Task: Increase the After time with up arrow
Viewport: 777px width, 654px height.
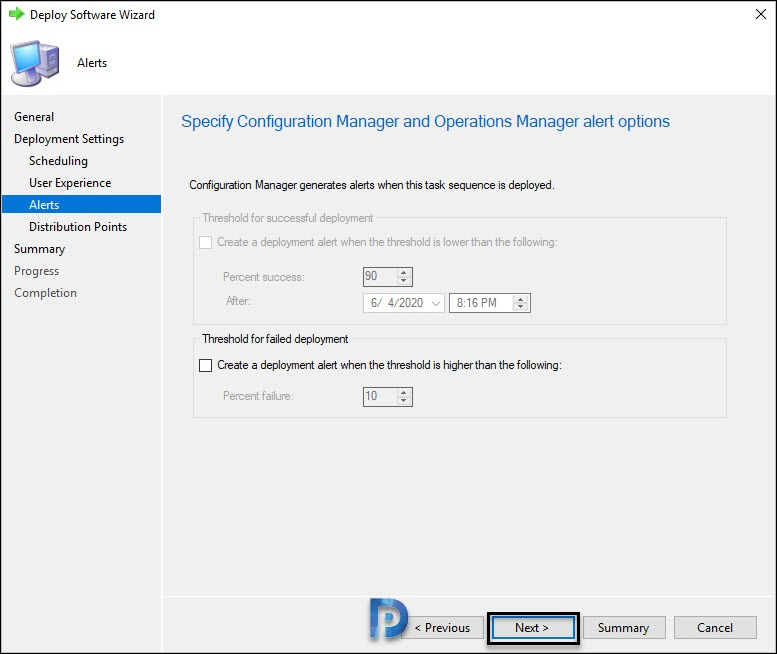Action: pyautogui.click(x=520, y=299)
